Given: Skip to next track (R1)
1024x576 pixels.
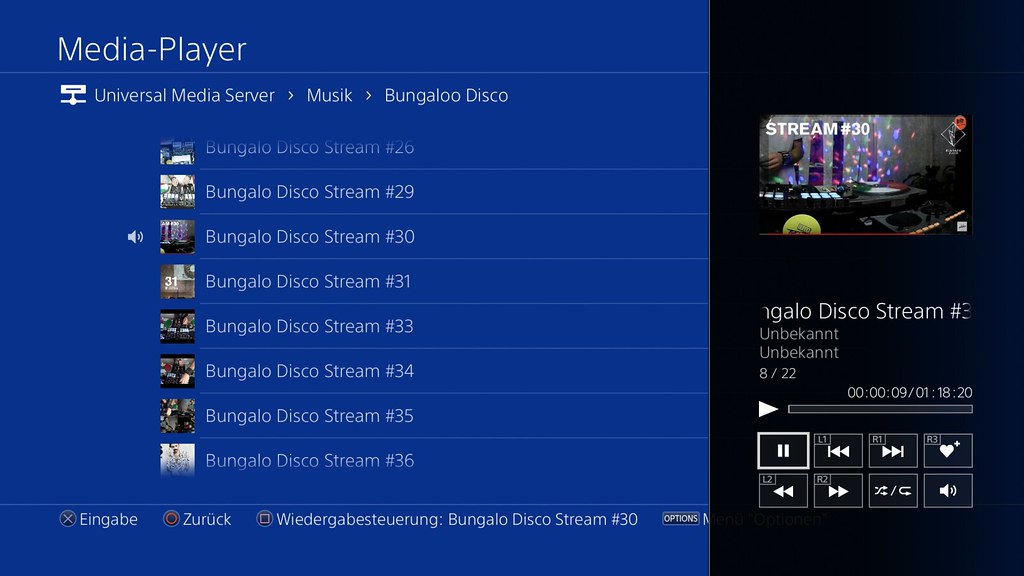Looking at the screenshot, I should pyautogui.click(x=893, y=451).
